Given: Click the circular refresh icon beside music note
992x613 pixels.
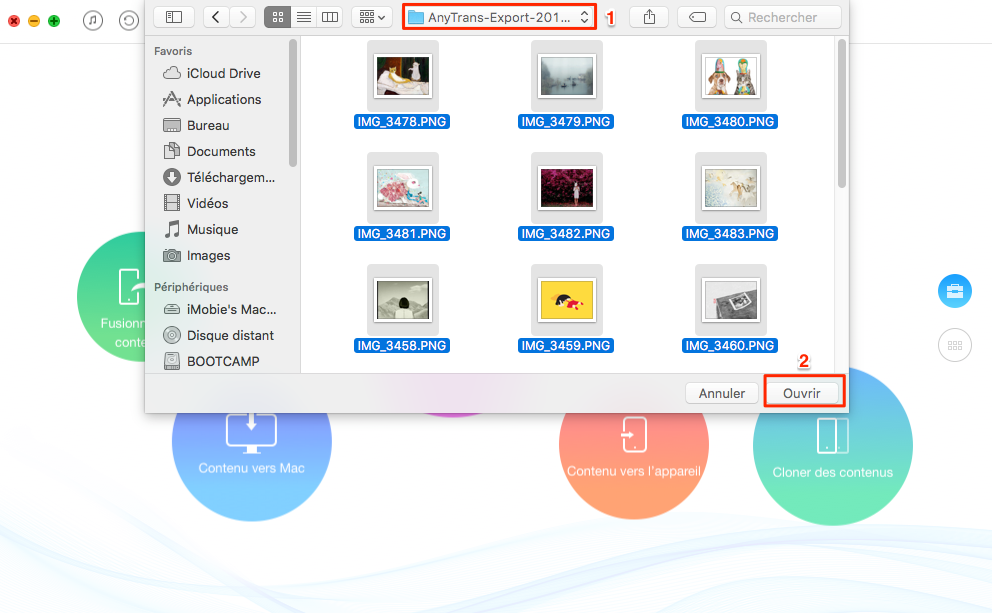Looking at the screenshot, I should coord(129,20).
